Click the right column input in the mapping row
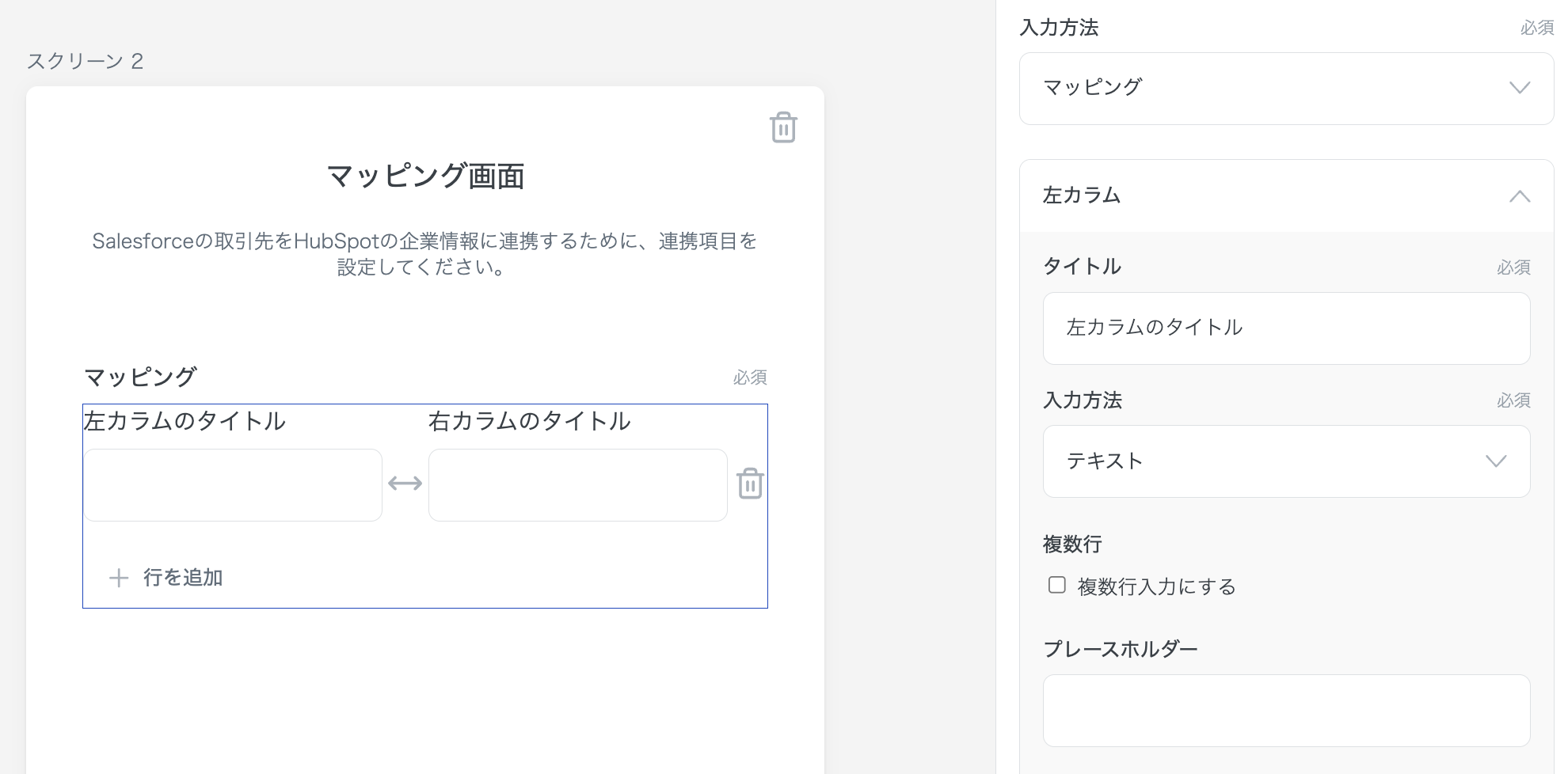Screen dimensions: 1568x774 click(577, 485)
